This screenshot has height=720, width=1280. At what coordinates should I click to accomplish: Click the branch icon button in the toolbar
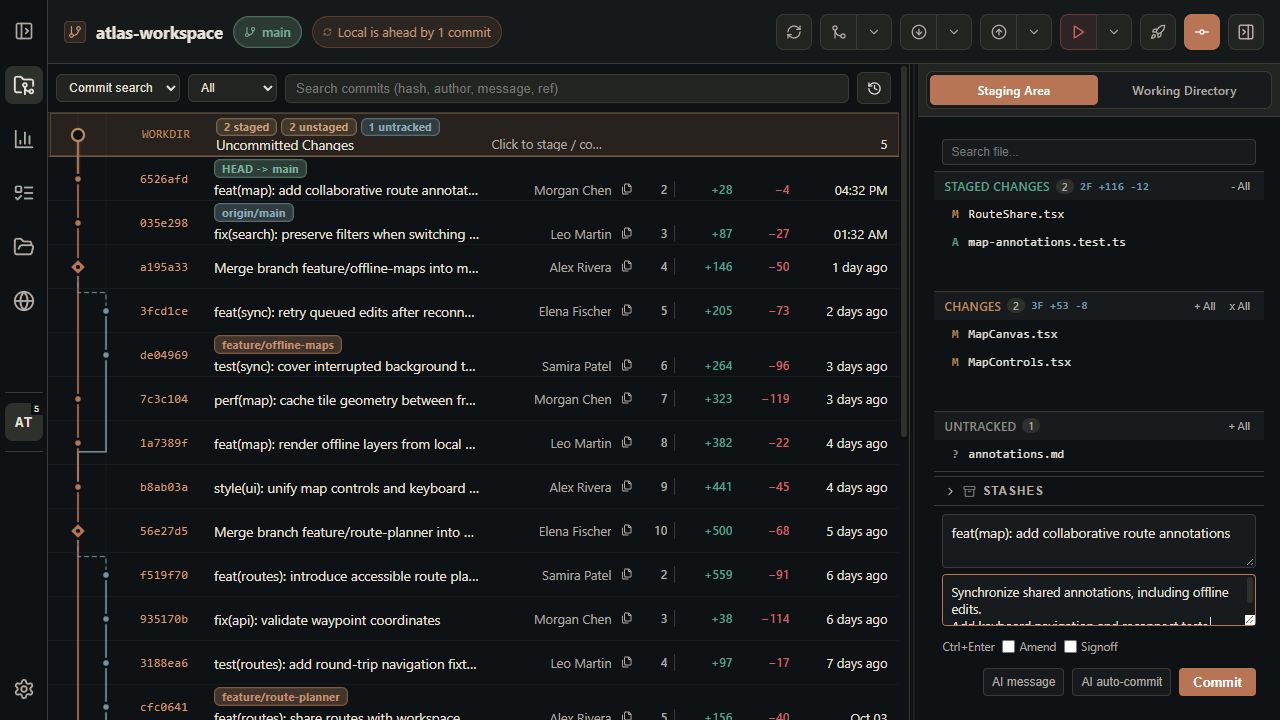tap(839, 32)
